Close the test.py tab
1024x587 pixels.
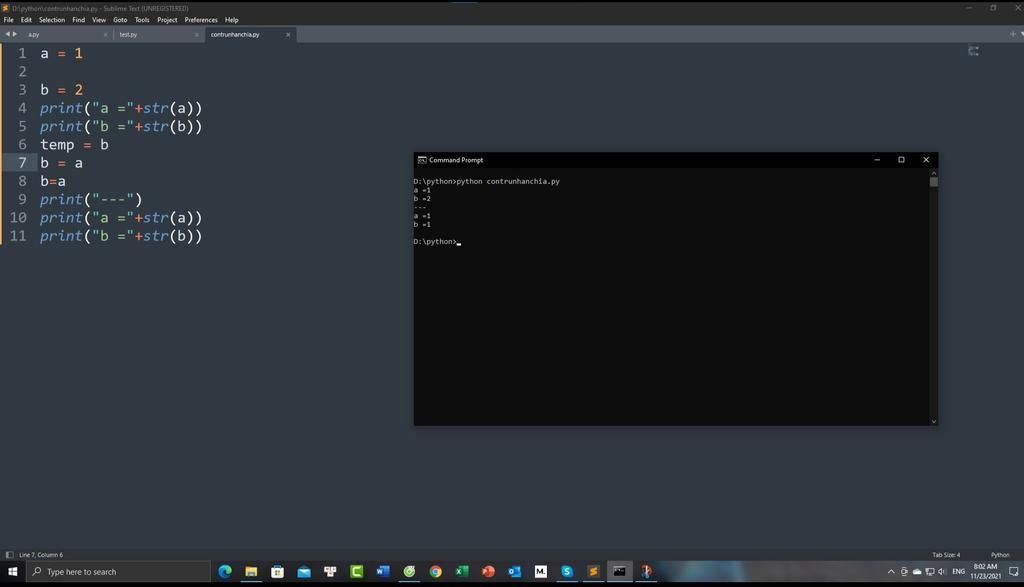click(197, 35)
